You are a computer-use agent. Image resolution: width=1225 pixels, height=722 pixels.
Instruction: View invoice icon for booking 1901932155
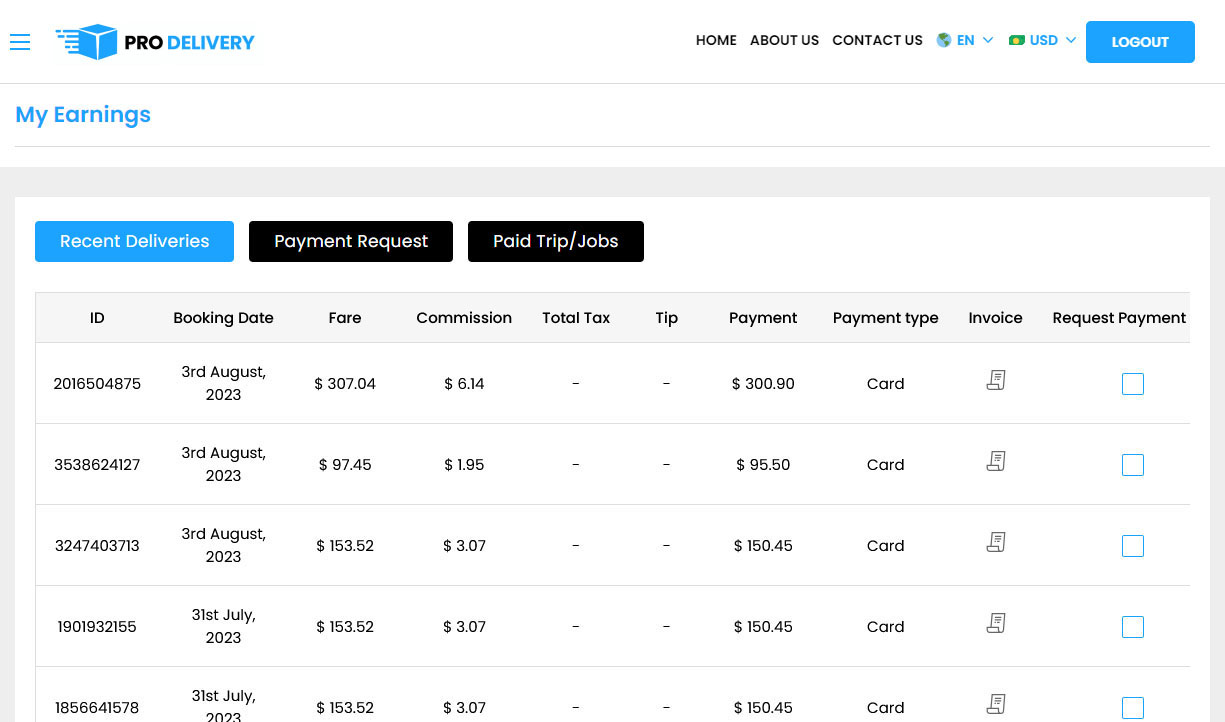(995, 623)
